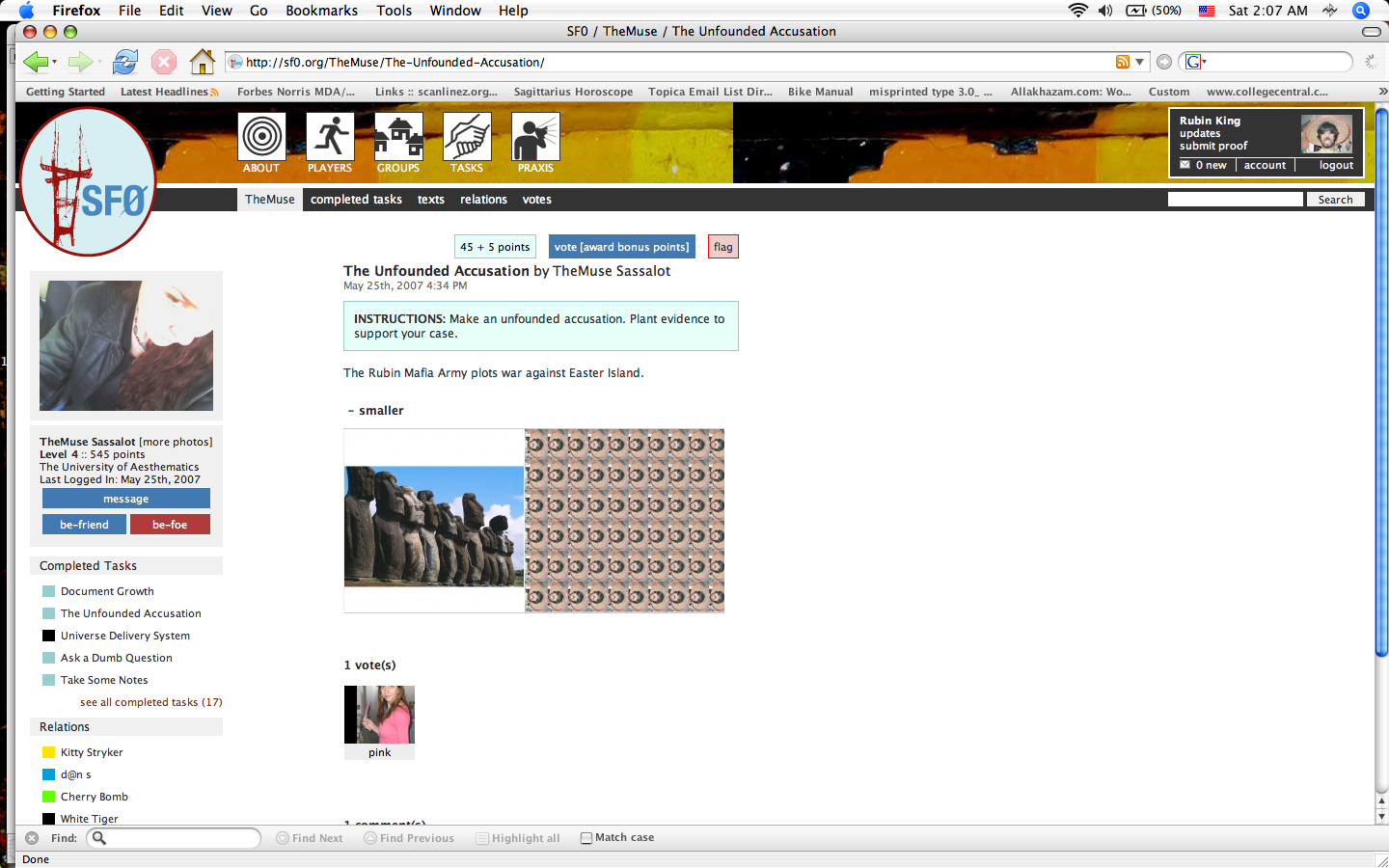
Task: Reload the page with the refresh icon
Action: pos(125,62)
